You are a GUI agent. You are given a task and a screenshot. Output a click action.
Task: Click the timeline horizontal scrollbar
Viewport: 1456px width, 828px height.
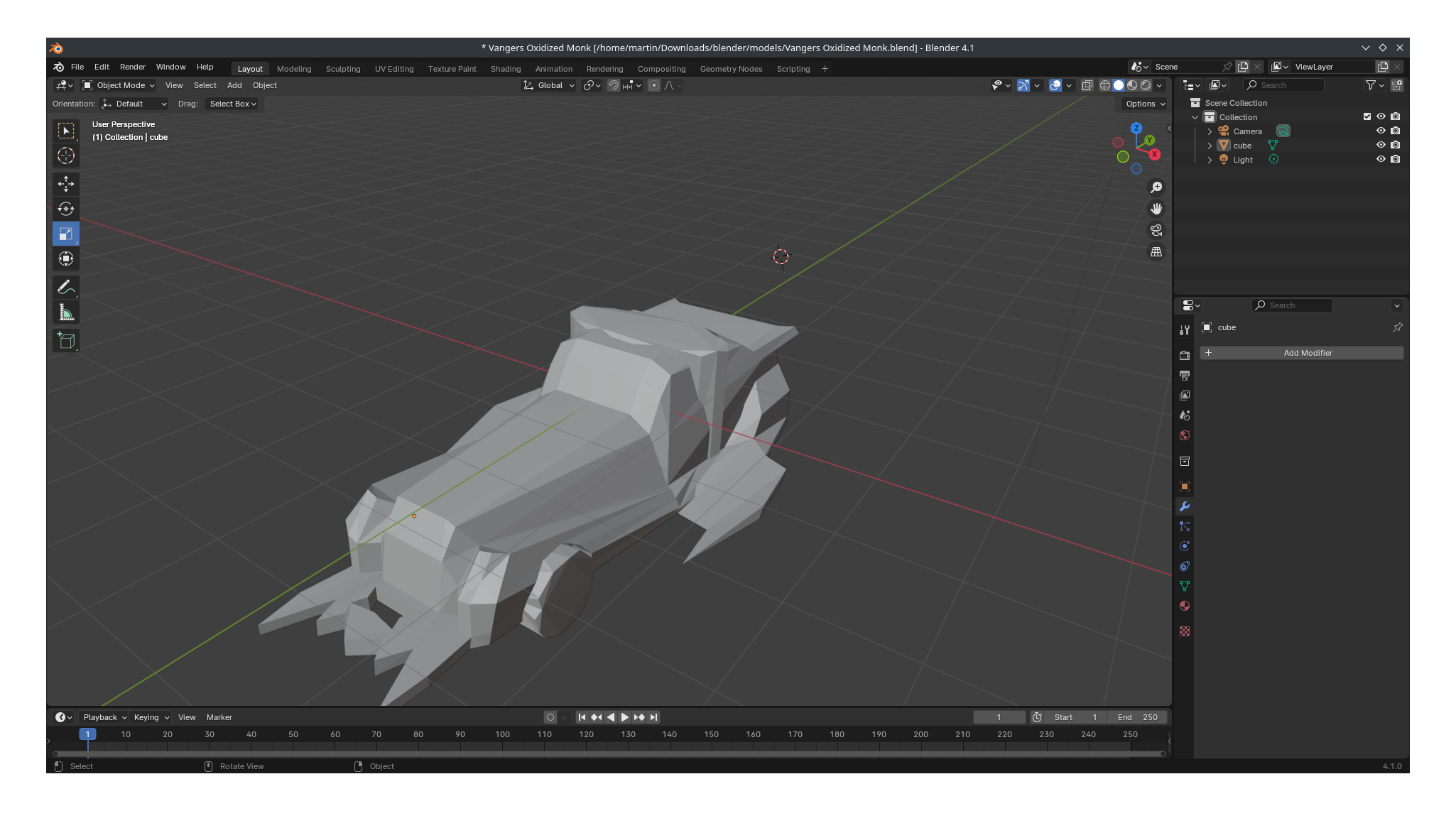coord(609,754)
